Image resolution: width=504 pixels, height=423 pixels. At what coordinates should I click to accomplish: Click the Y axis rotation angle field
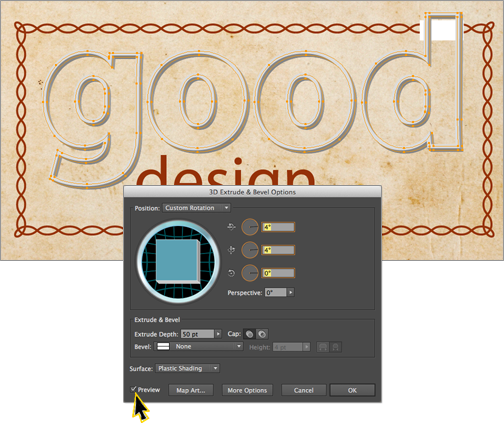point(278,250)
